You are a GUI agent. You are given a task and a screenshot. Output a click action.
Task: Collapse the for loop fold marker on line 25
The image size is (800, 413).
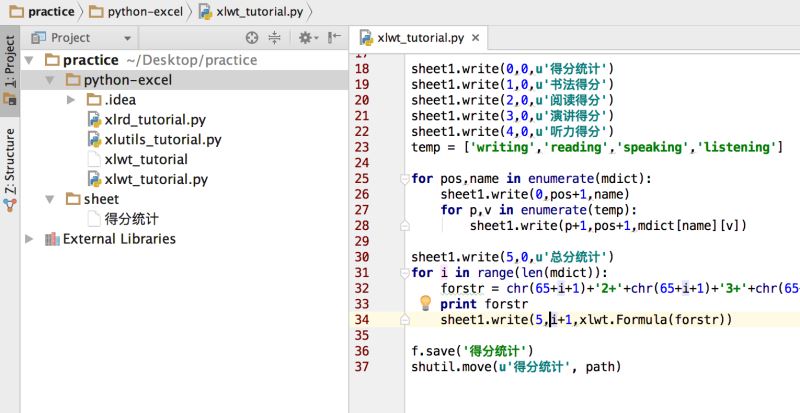pyautogui.click(x=405, y=179)
